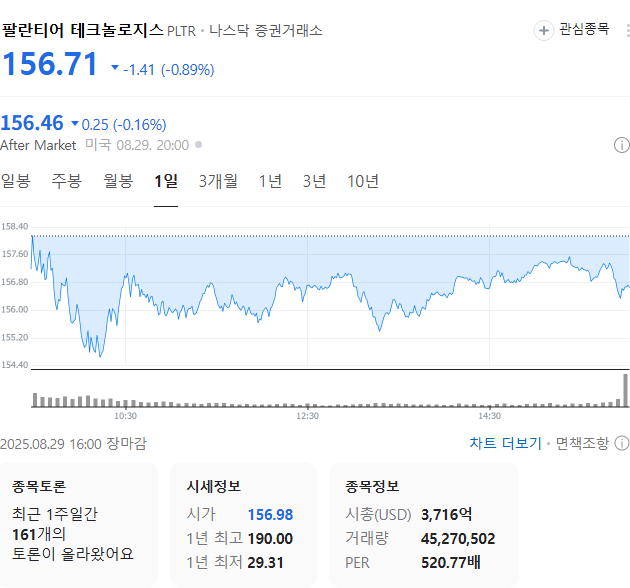Click the 시가 value 156.98
The width and height of the screenshot is (630, 588).
[270, 514]
